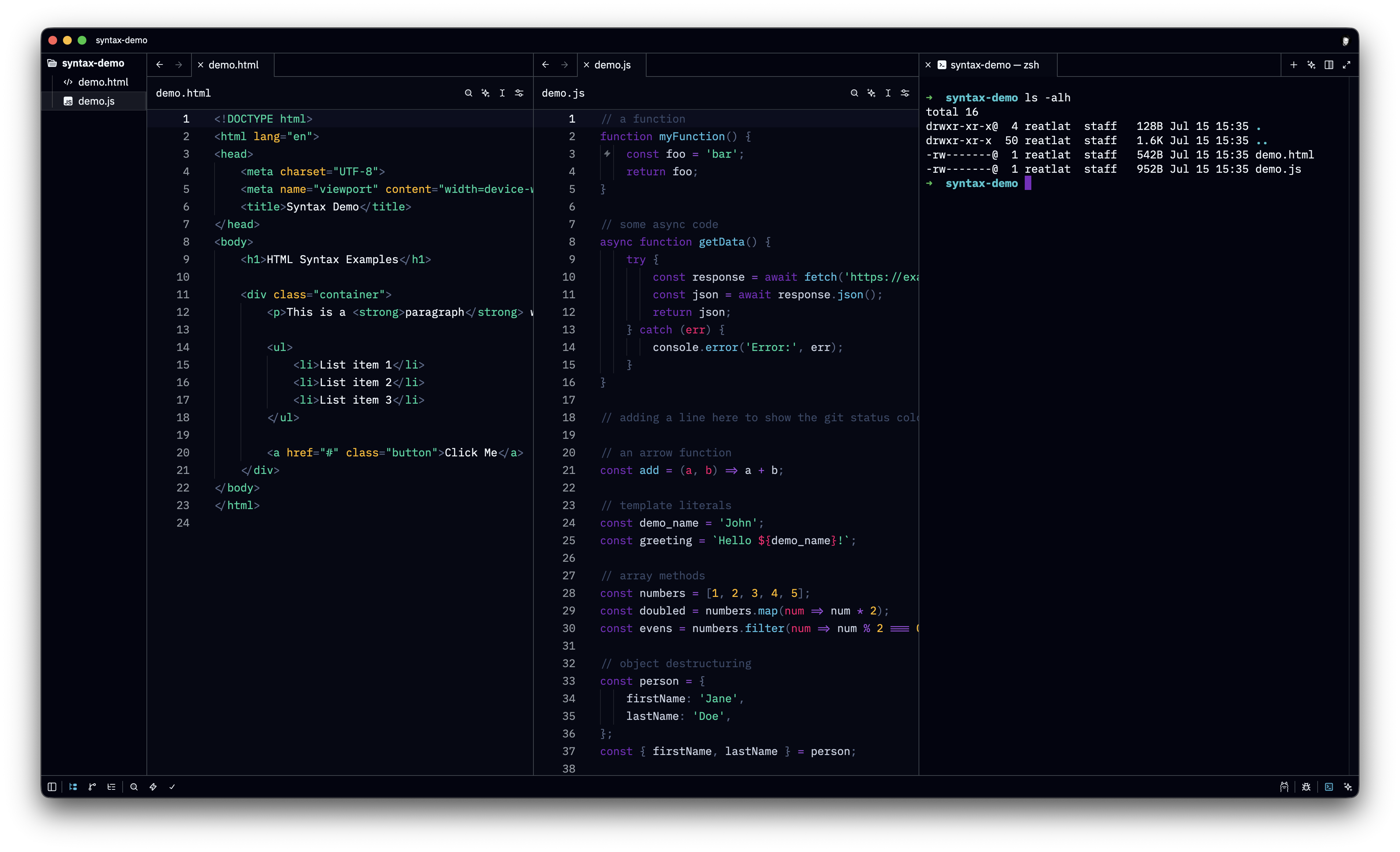Open the Assistant sparkle icon in status bar

pos(1348,787)
